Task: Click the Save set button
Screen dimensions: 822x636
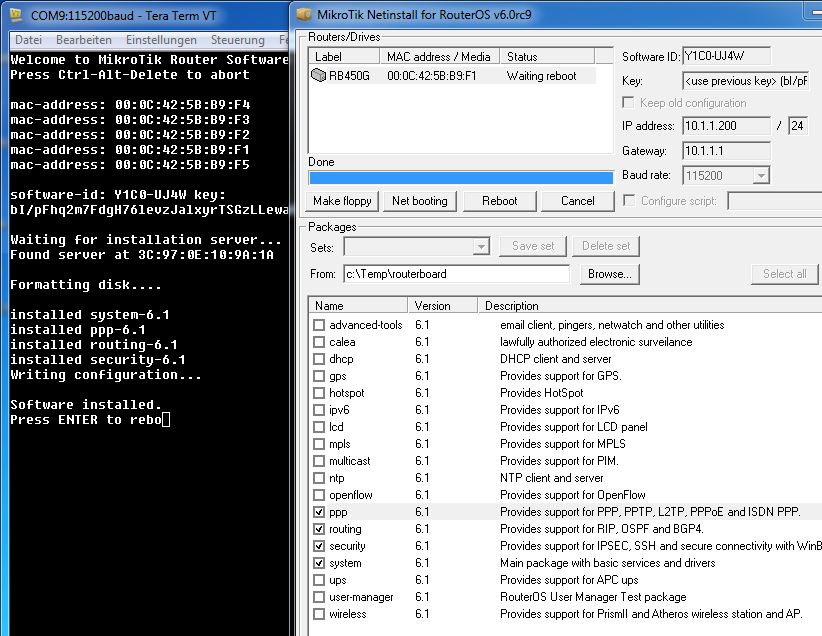Action: 533,246
